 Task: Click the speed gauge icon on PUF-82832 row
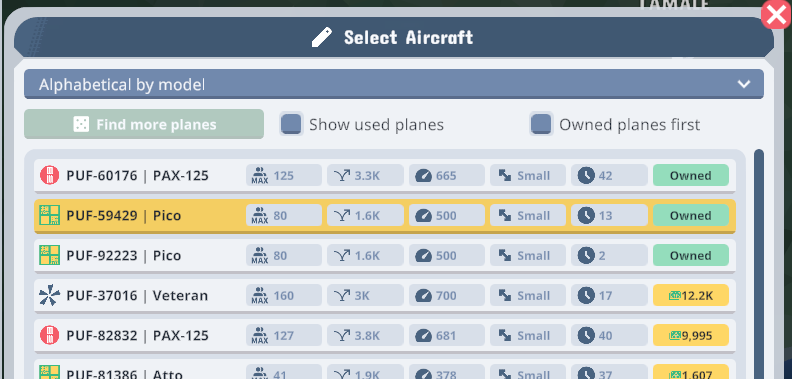[423, 336]
